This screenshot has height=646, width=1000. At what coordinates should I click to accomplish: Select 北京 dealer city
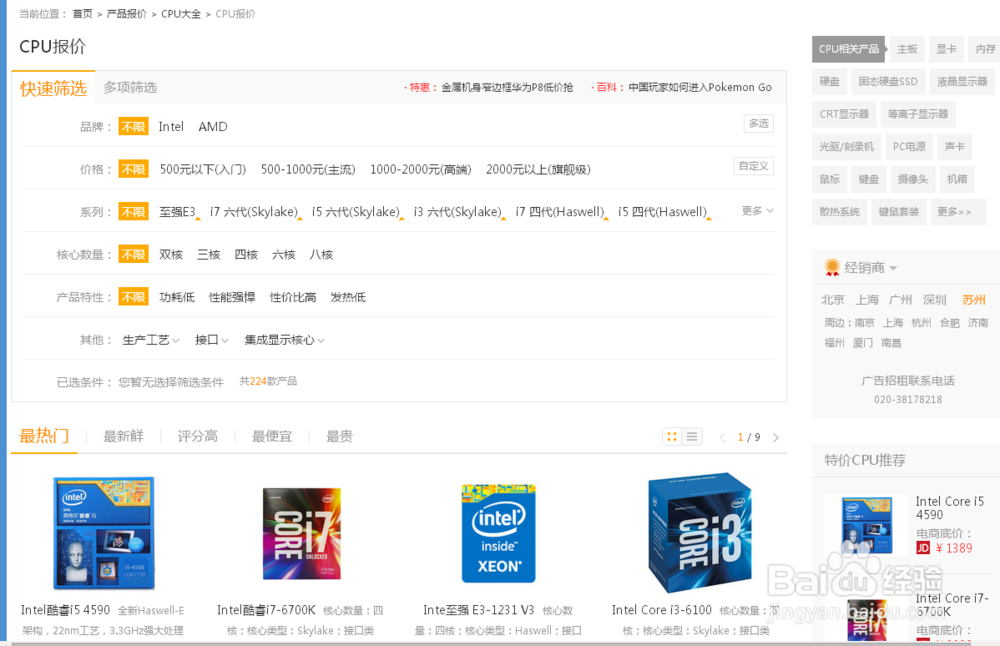tap(832, 300)
